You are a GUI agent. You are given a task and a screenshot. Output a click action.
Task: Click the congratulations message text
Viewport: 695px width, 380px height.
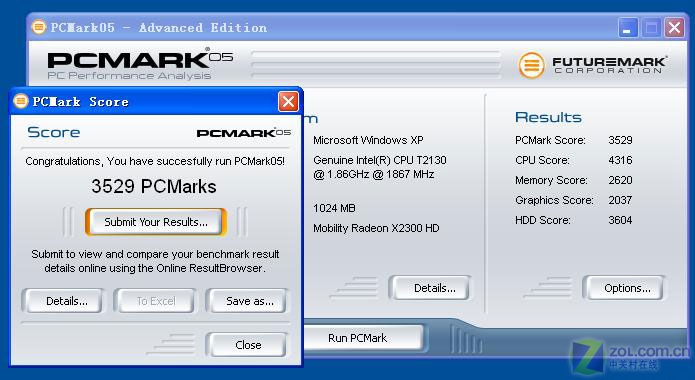click(155, 161)
